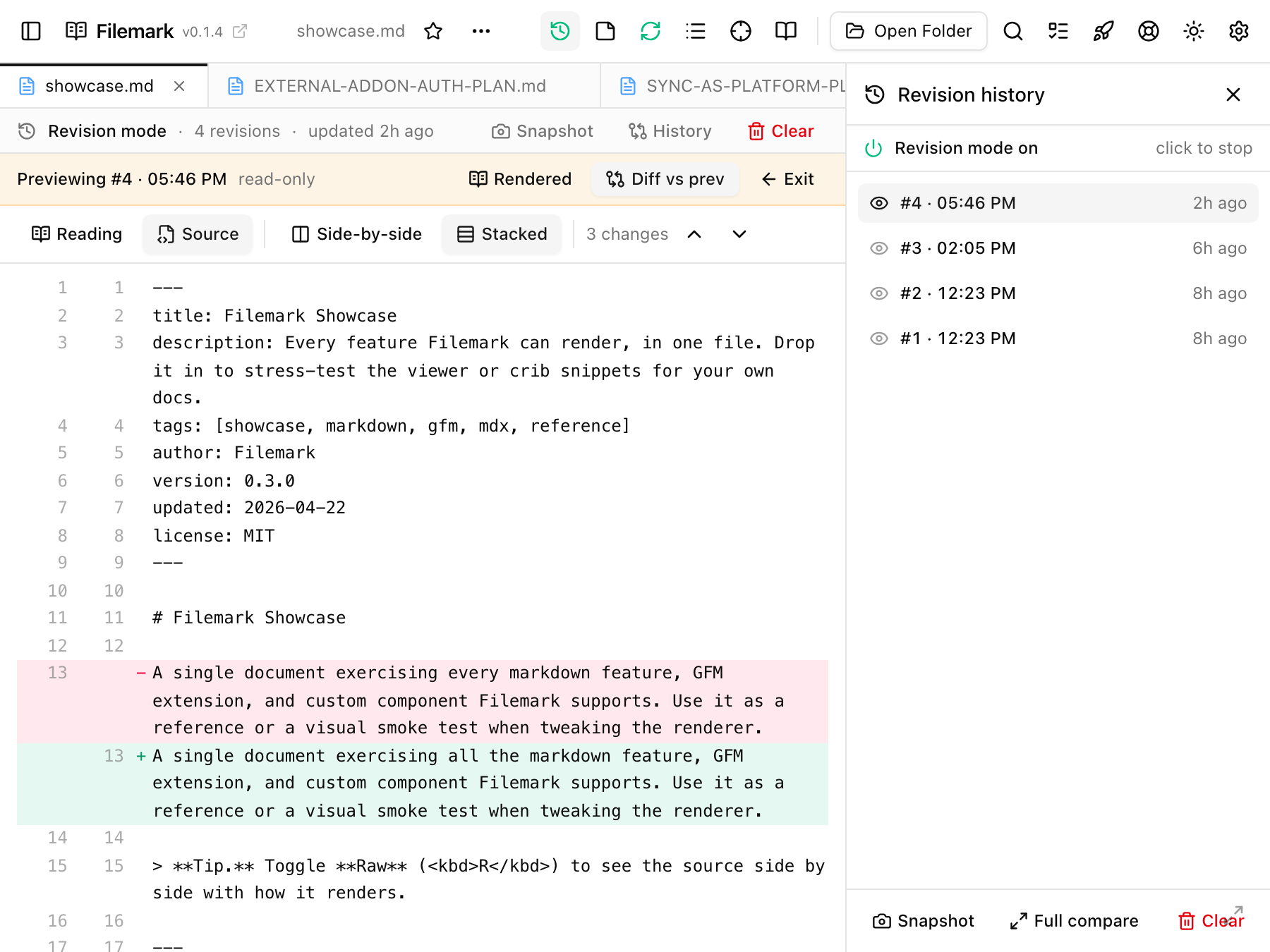Click the 'version: 0.3.0' line
Screen dimensions: 1270x952
(x=224, y=481)
